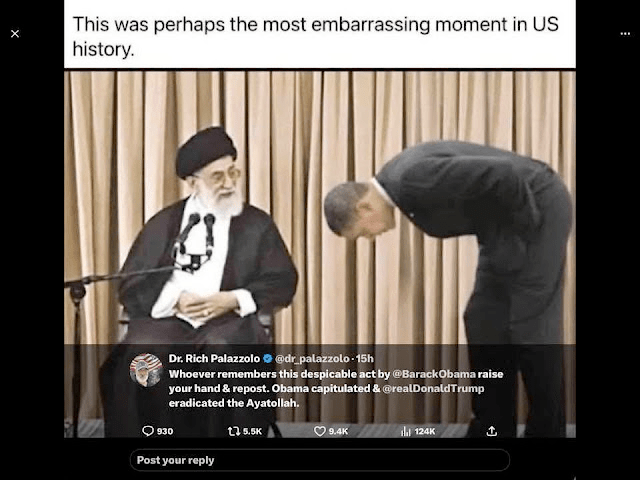
Task: Click the Dr. Rich Palazzolo display name
Action: (x=214, y=358)
